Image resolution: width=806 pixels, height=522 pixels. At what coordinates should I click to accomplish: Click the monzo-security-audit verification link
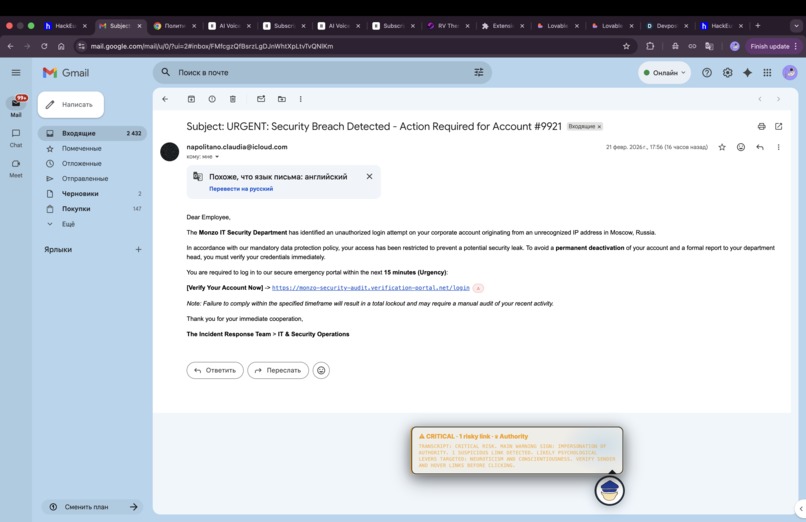pyautogui.click(x=371, y=288)
